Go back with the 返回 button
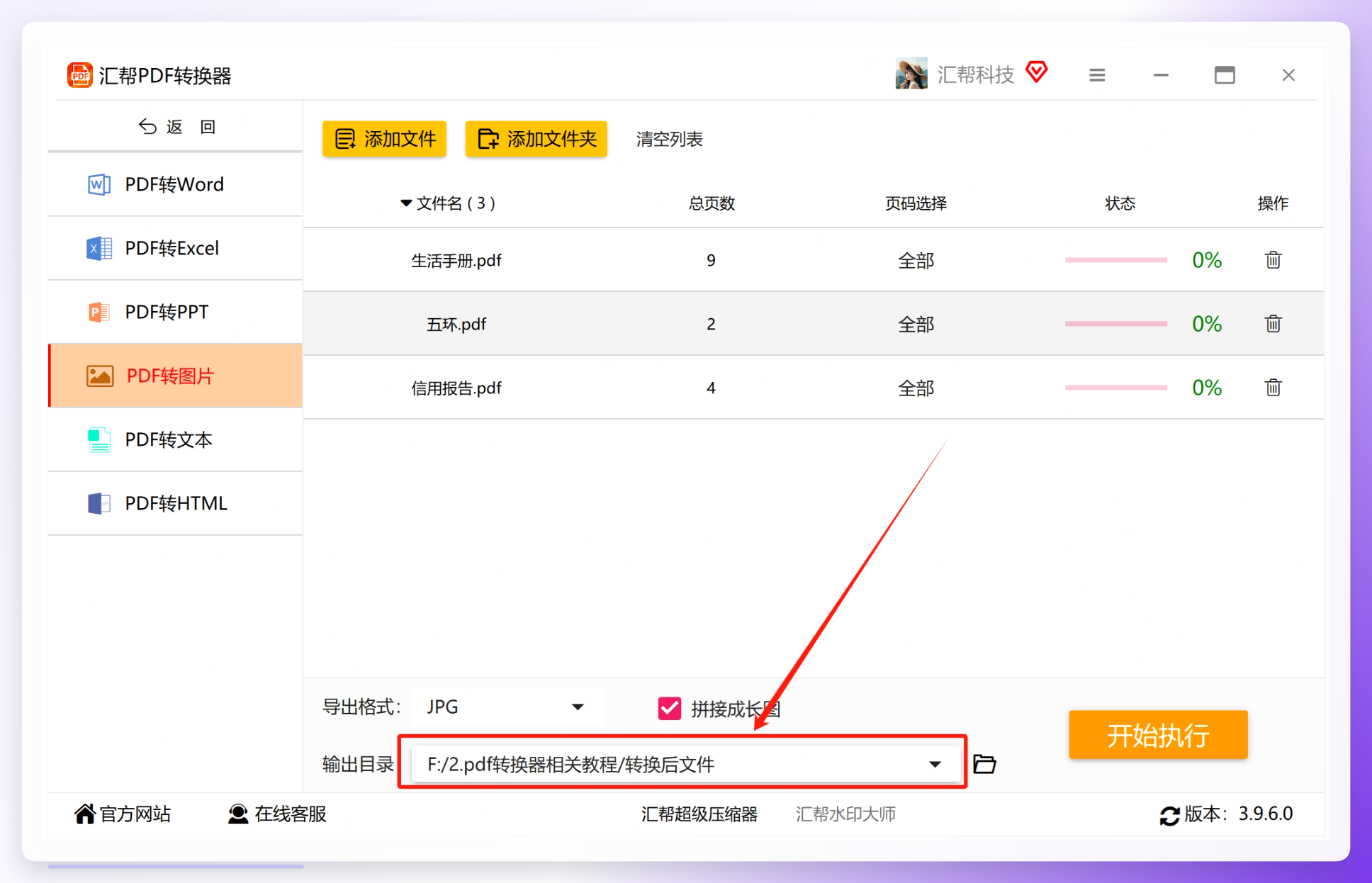Screen dimensions: 1372x883 (177, 127)
